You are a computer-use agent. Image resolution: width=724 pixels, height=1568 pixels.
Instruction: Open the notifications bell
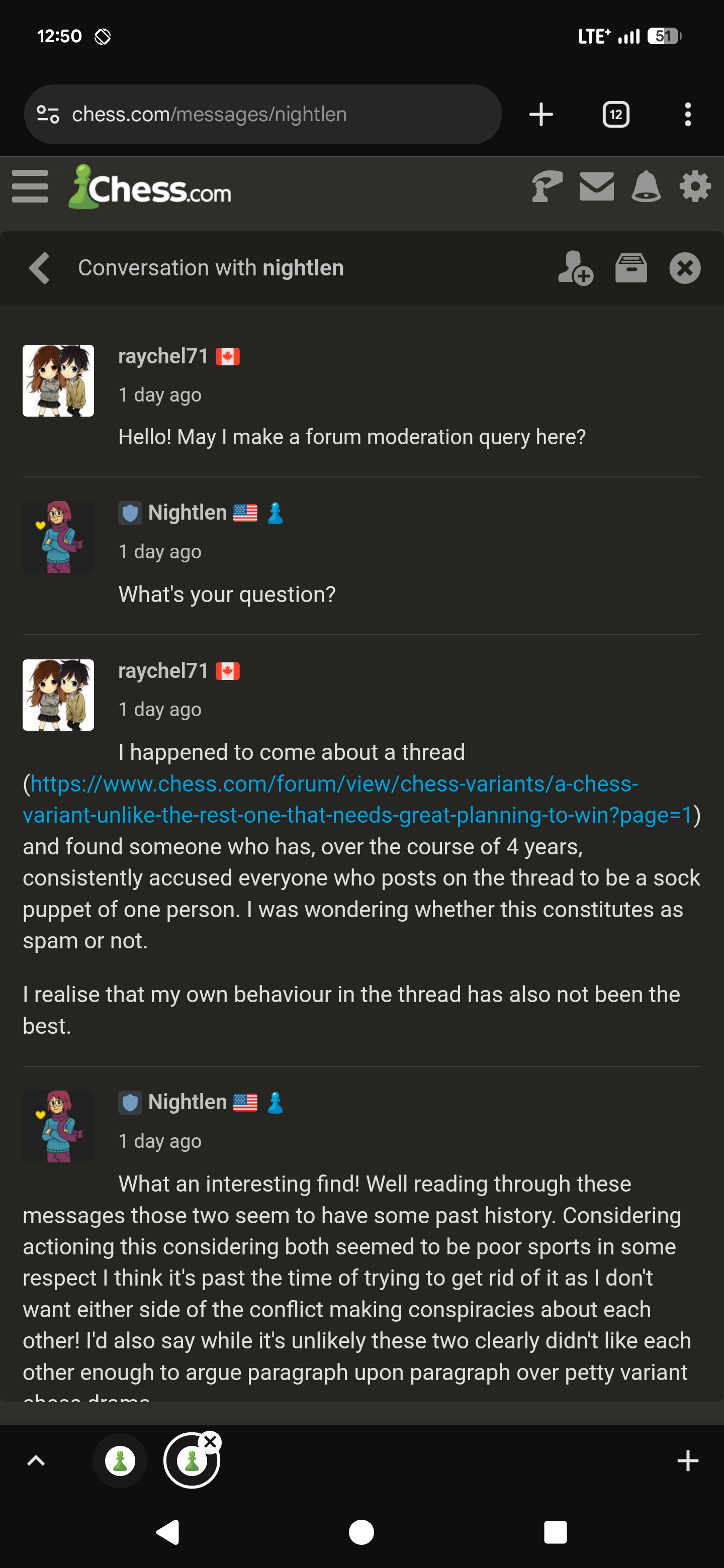(646, 186)
